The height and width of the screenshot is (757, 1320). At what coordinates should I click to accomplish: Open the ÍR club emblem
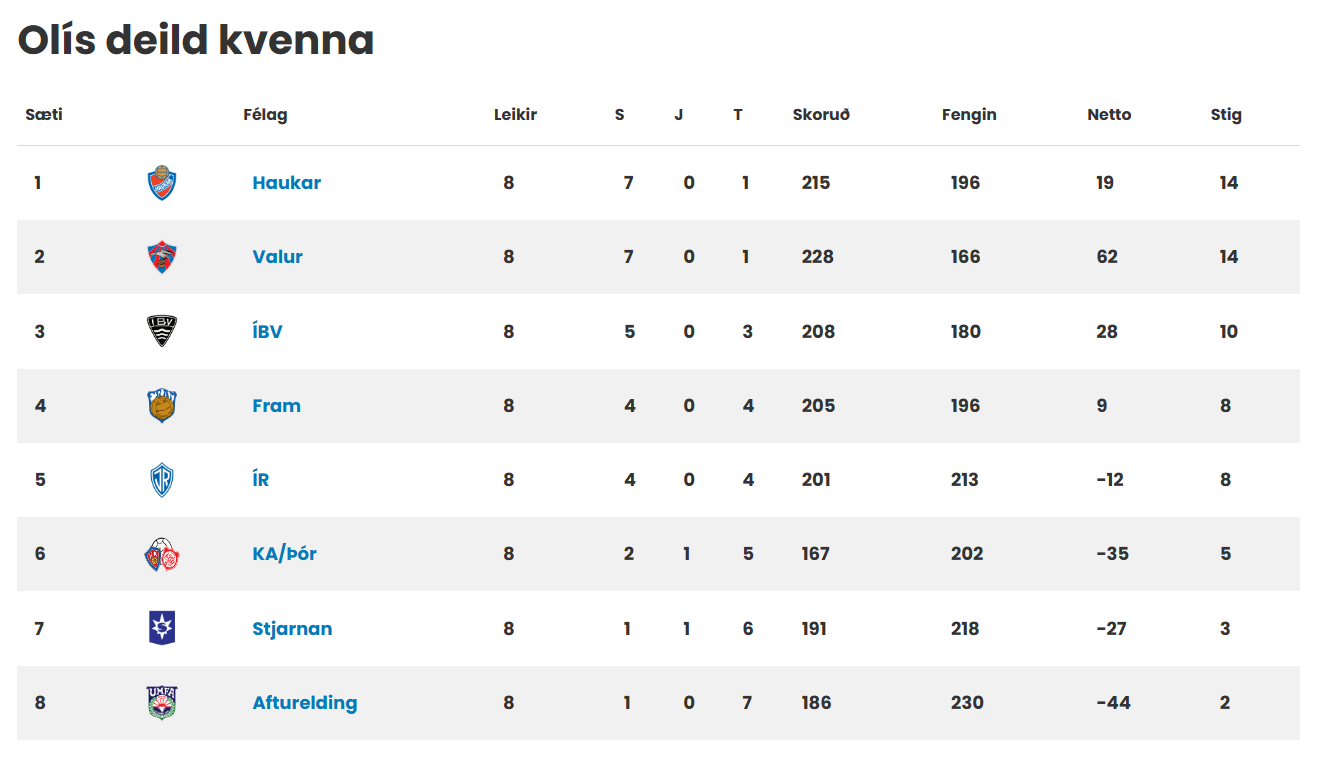(x=161, y=480)
